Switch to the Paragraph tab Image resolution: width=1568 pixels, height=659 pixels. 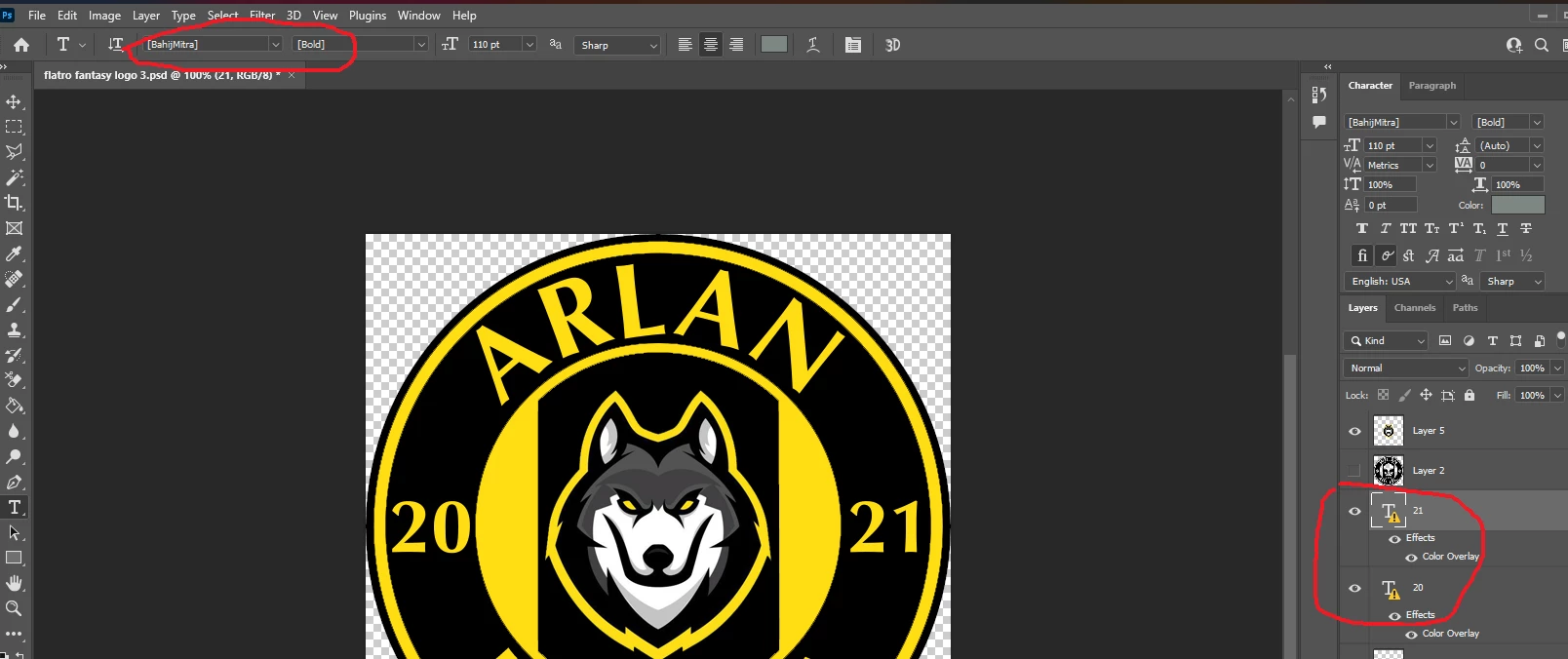[x=1431, y=86]
